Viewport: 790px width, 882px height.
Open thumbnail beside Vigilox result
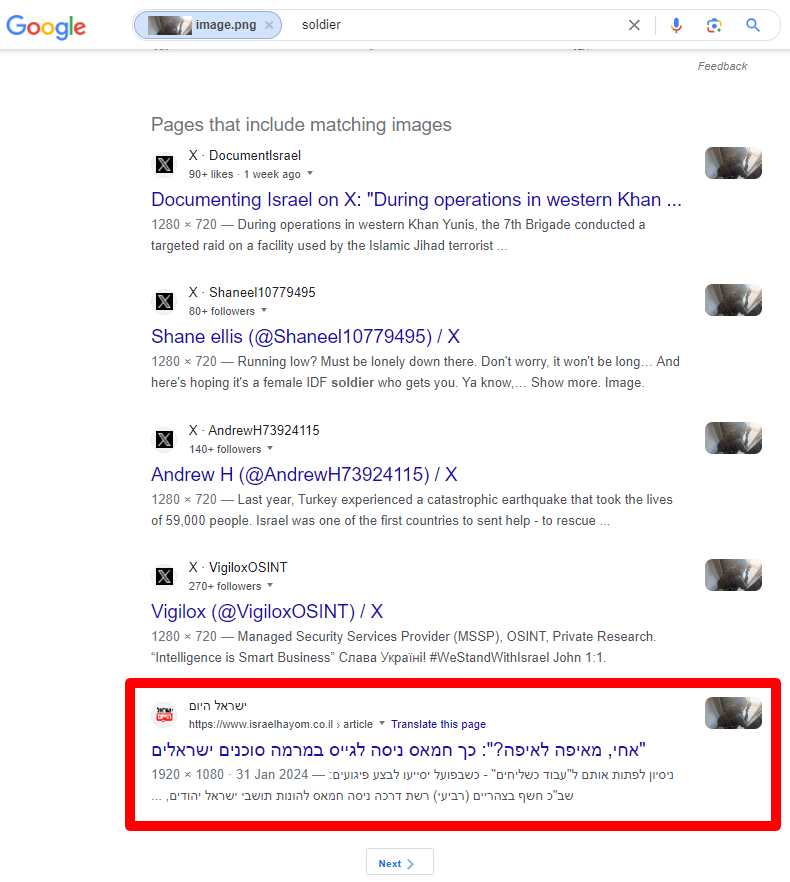pyautogui.click(x=733, y=575)
